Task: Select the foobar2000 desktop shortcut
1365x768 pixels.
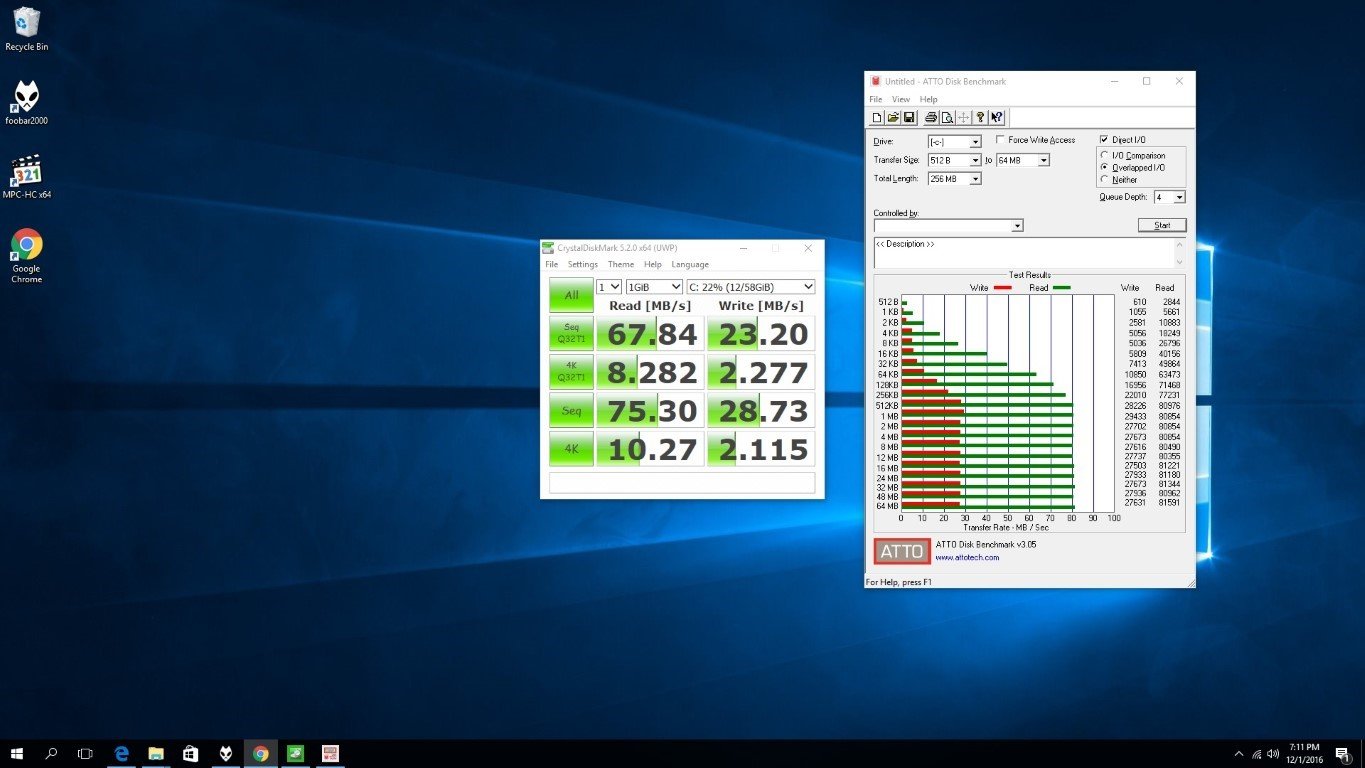Action: [x=26, y=104]
